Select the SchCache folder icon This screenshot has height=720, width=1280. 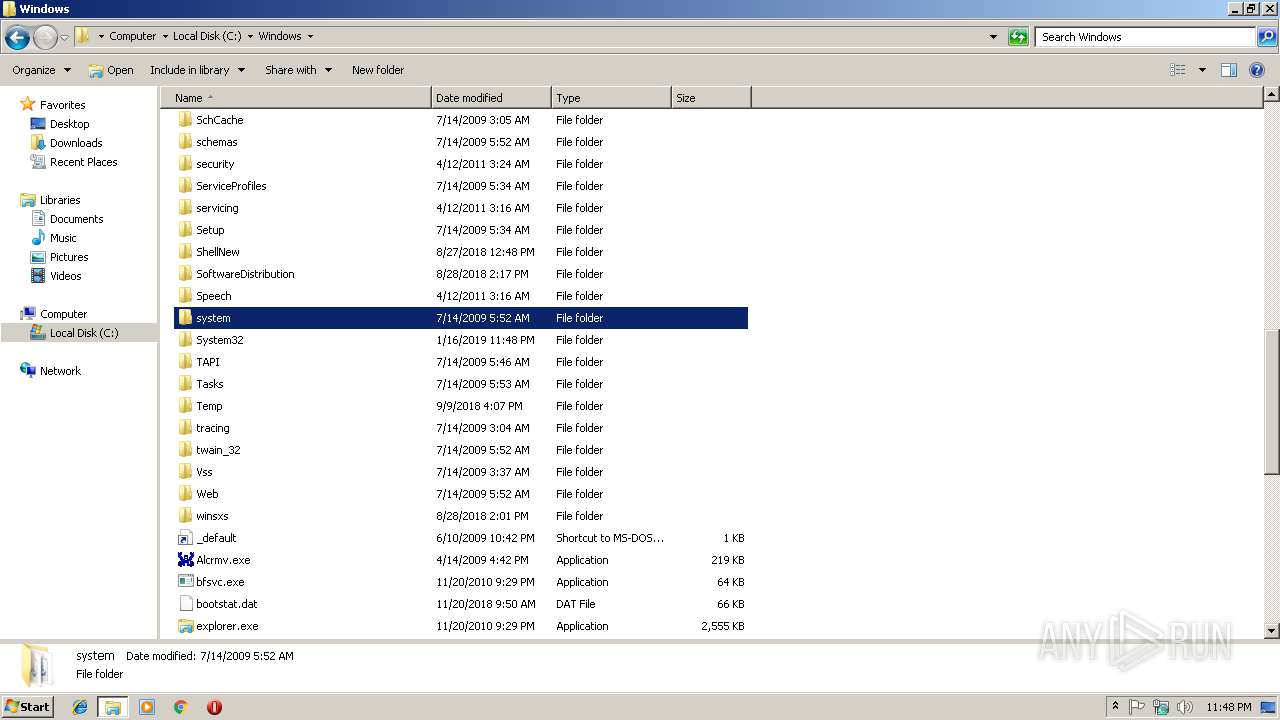tap(185, 120)
